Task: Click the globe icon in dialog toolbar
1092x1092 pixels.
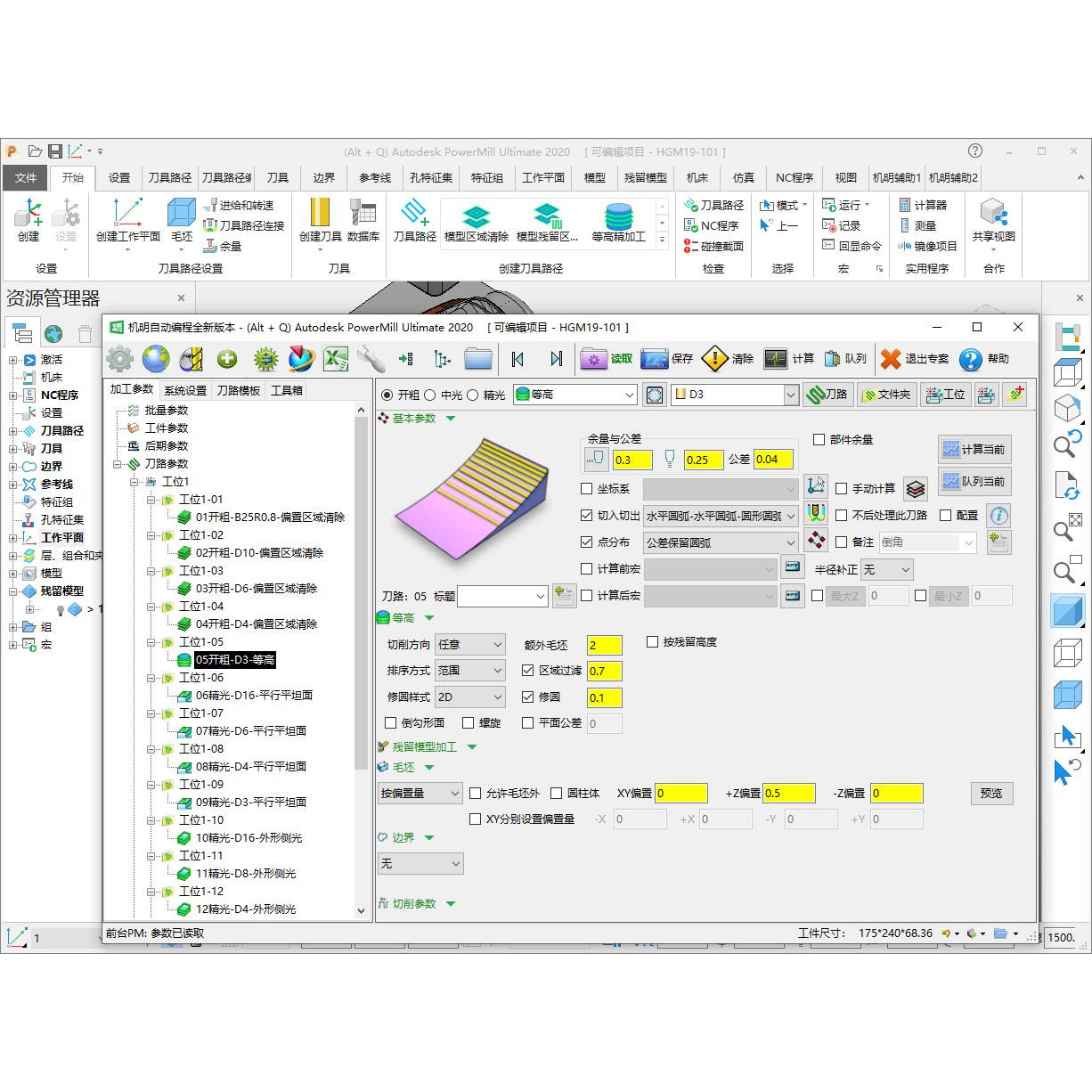Action: click(155, 359)
